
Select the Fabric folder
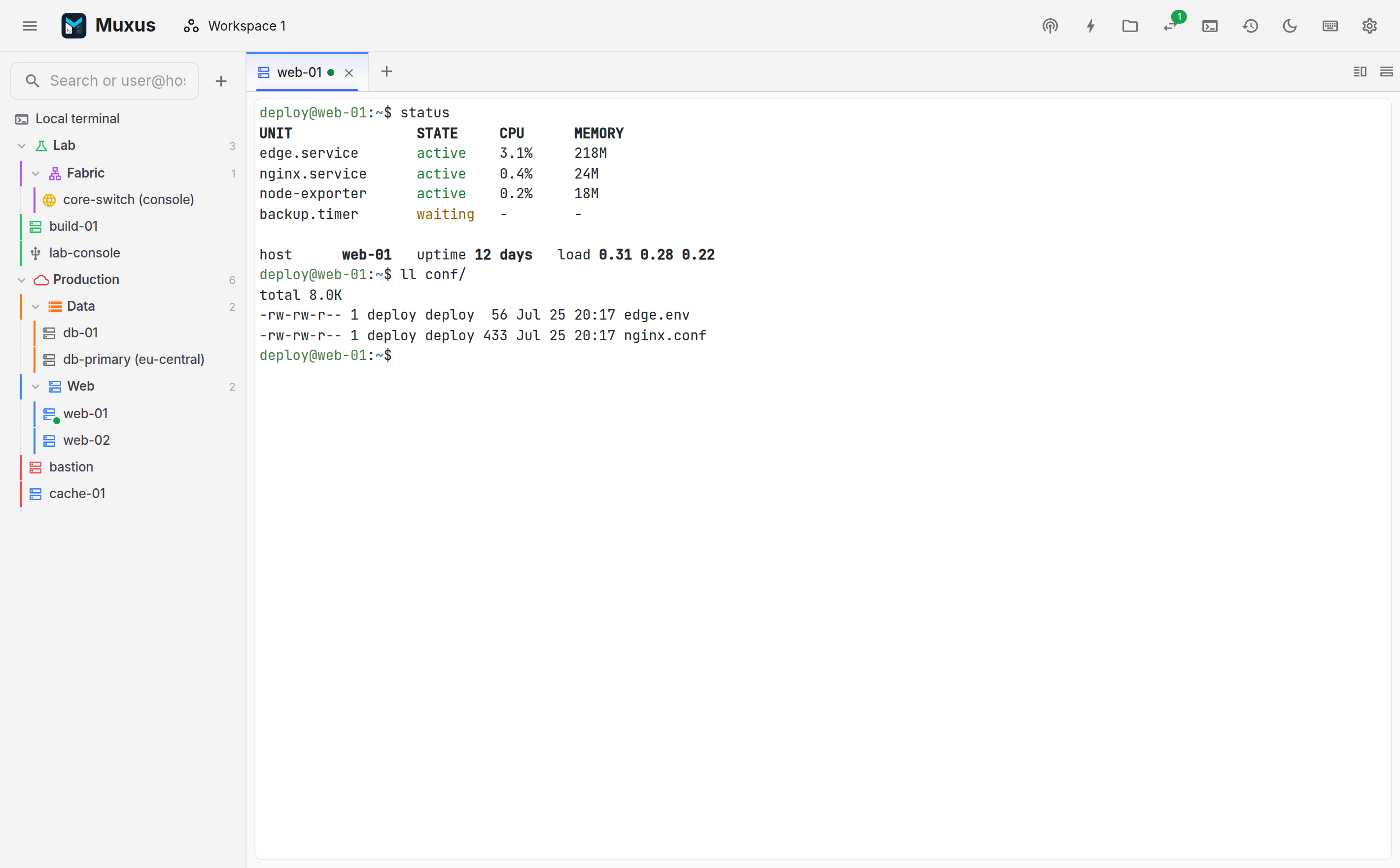123,174
